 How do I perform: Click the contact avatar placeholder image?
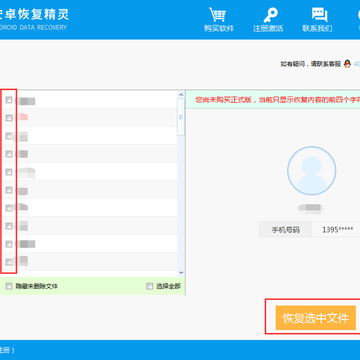312,171
